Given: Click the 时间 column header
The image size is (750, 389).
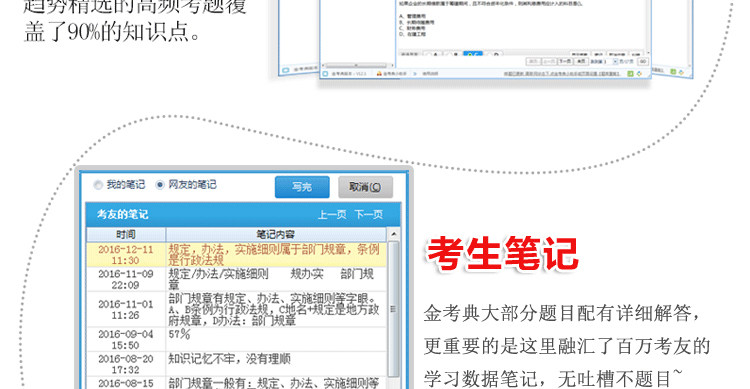Looking at the screenshot, I should tap(126, 234).
